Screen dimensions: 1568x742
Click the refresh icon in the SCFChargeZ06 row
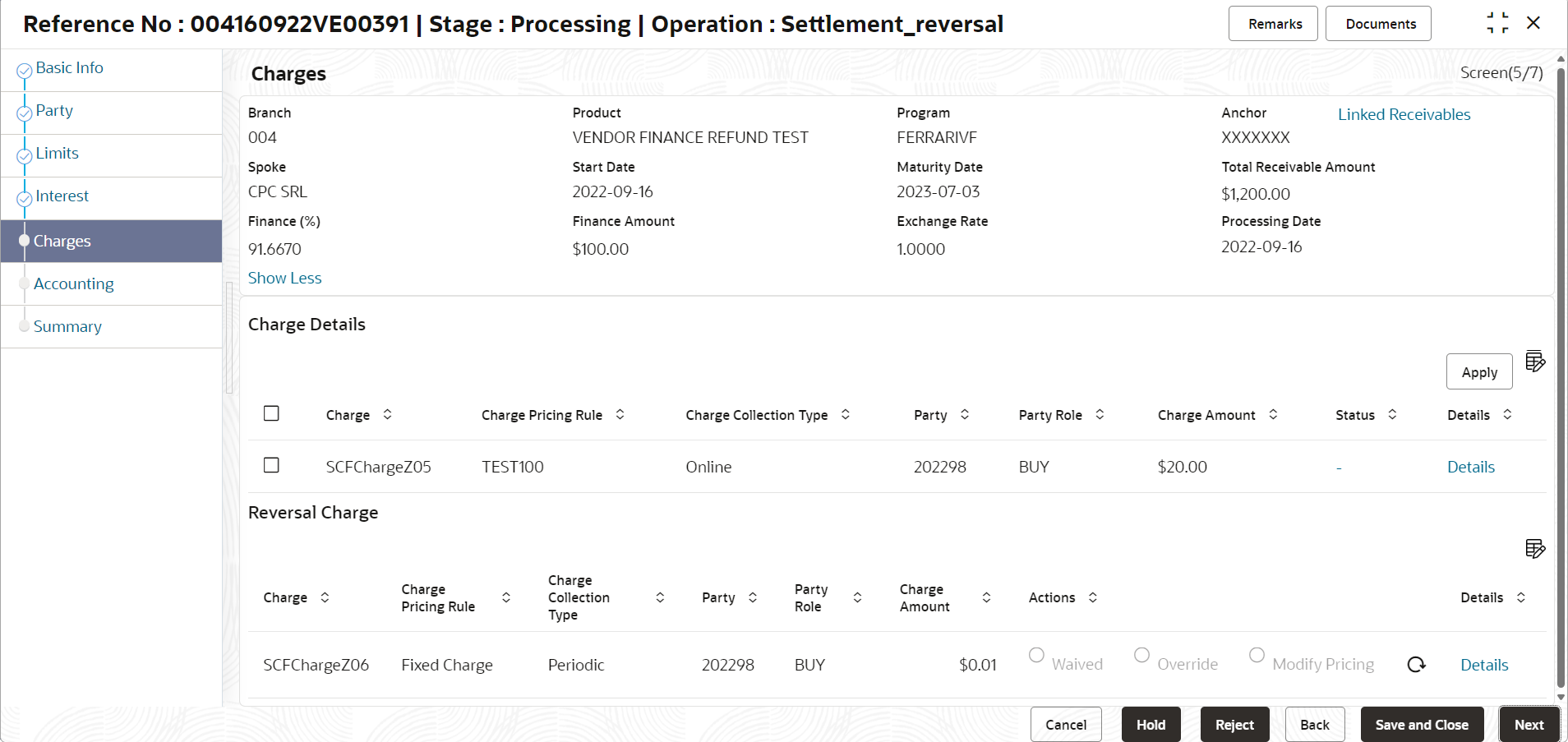(x=1416, y=665)
